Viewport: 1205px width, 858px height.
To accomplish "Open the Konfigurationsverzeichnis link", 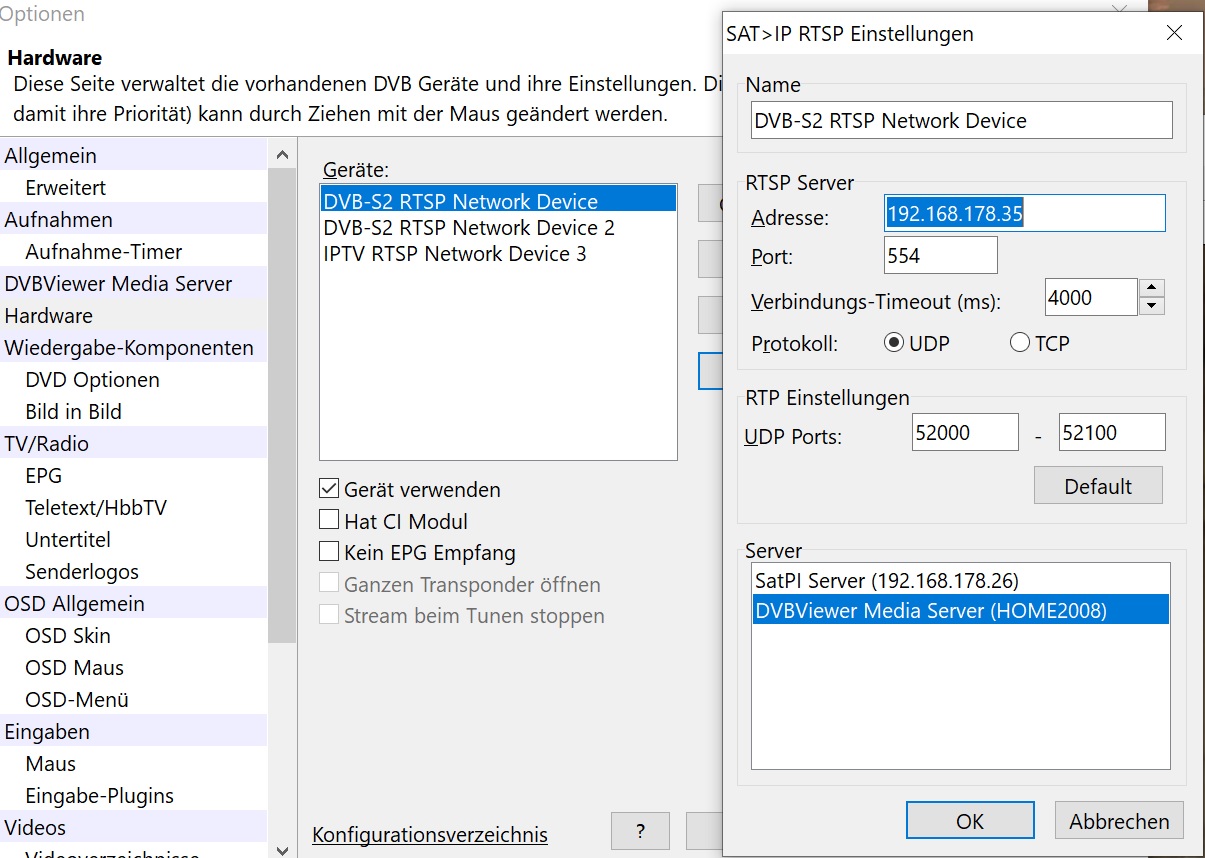I will click(x=430, y=835).
